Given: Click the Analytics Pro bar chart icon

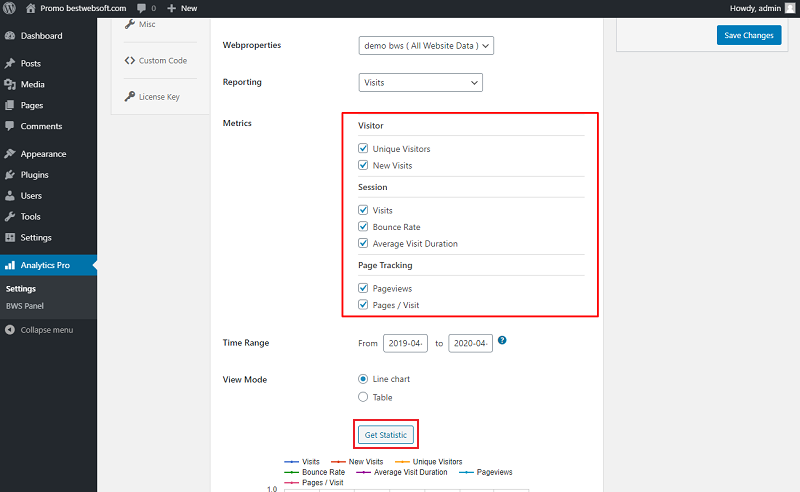Looking at the screenshot, I should 10,265.
